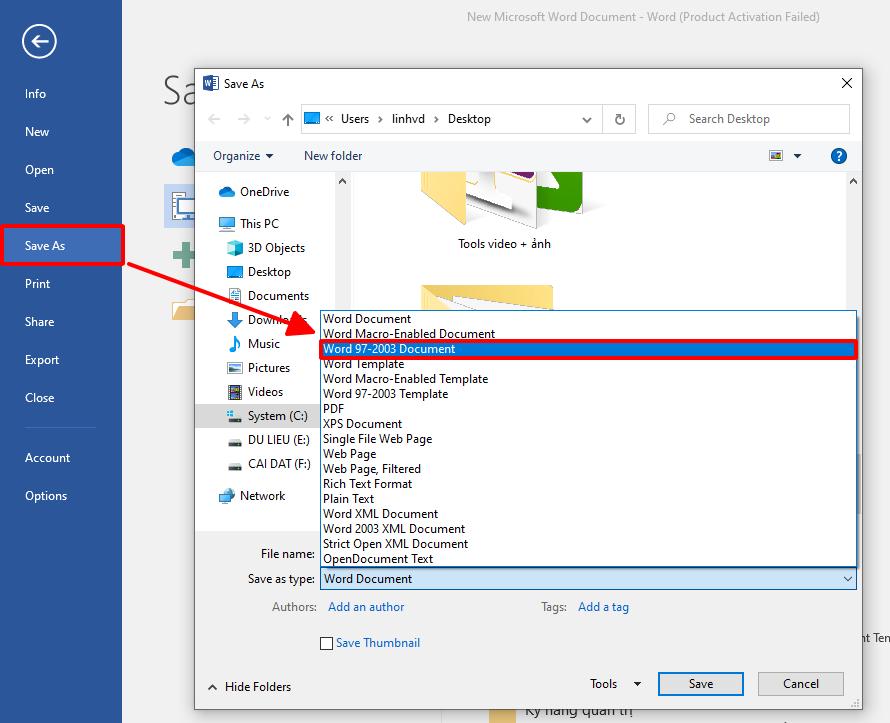Open the view options dropdown arrow
The height and width of the screenshot is (723, 890).
(797, 156)
